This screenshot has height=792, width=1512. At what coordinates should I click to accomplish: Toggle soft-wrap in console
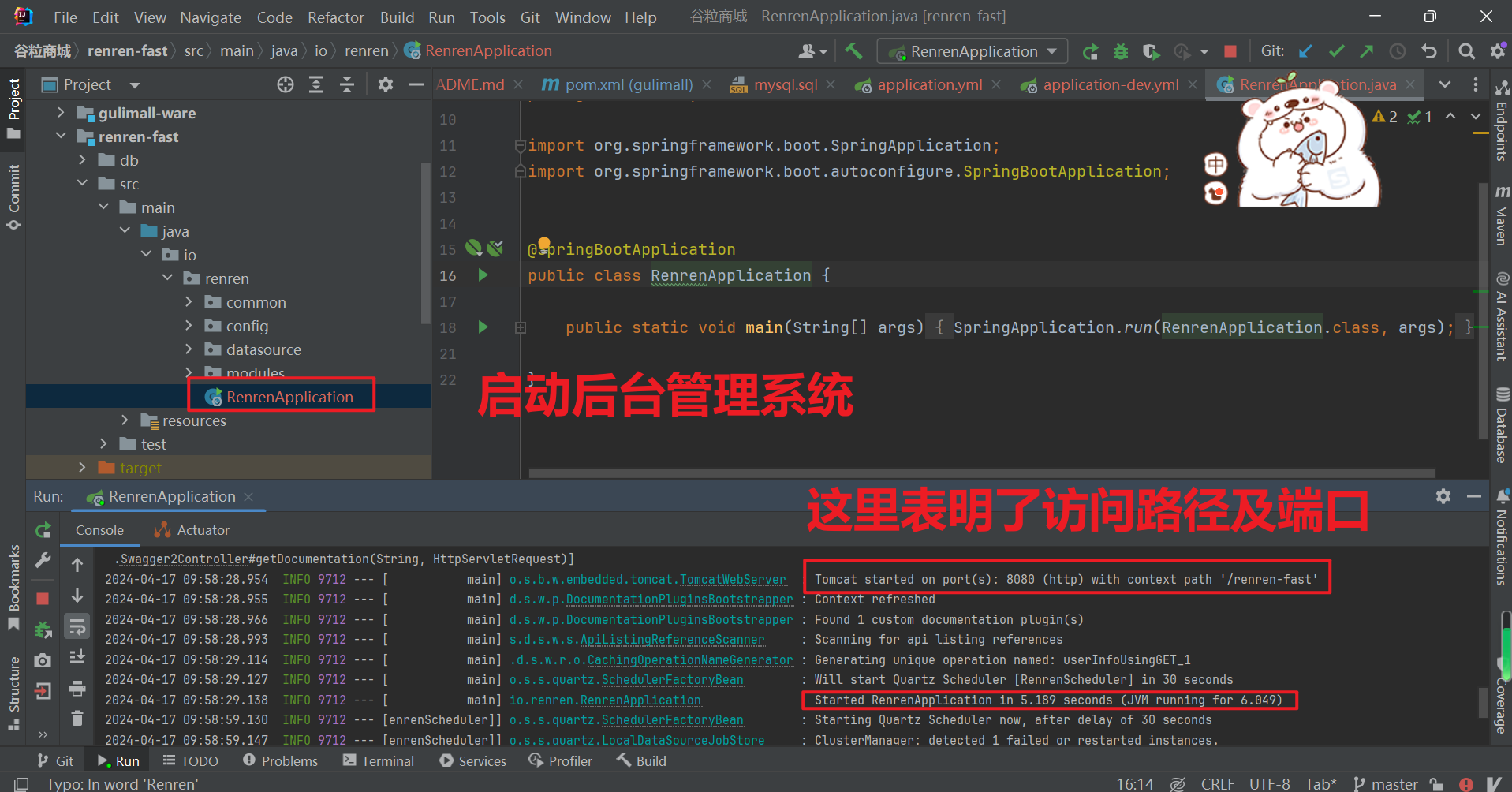tap(77, 627)
